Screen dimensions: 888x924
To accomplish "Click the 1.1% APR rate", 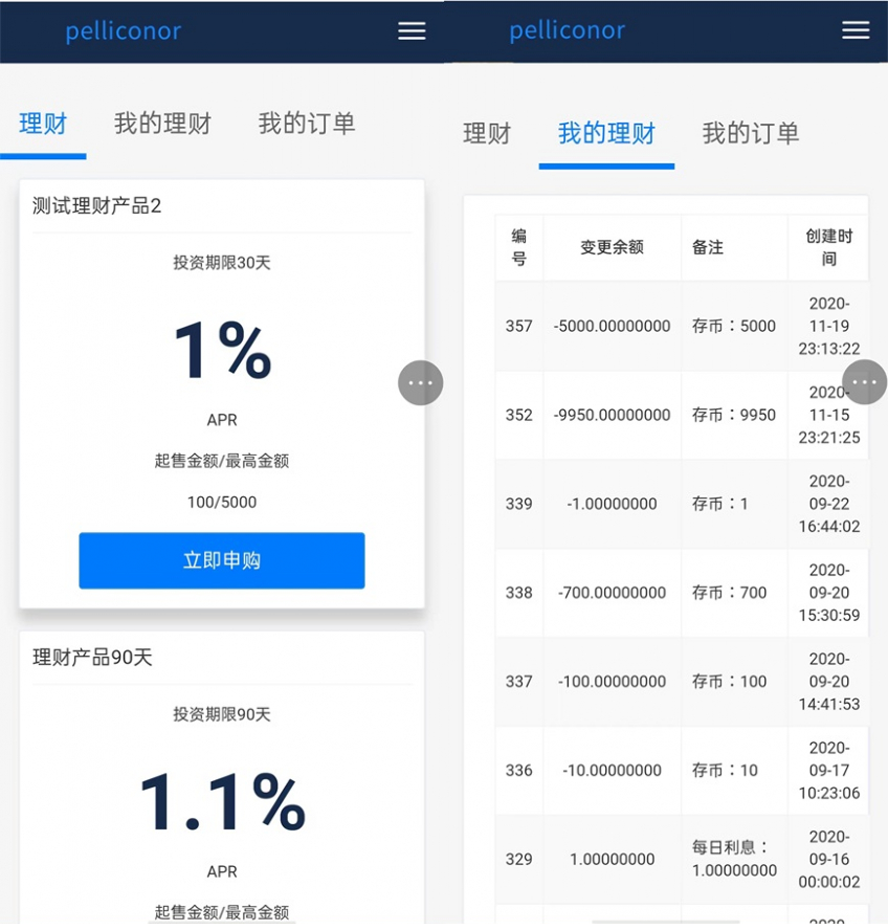I will pyautogui.click(x=223, y=801).
